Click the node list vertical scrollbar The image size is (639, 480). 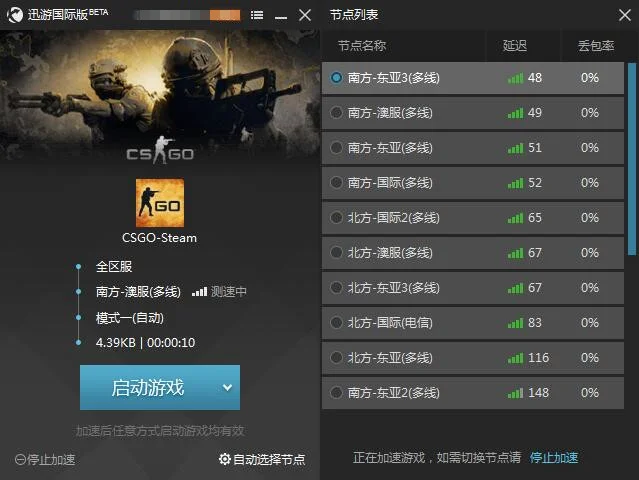pyautogui.click(x=632, y=159)
